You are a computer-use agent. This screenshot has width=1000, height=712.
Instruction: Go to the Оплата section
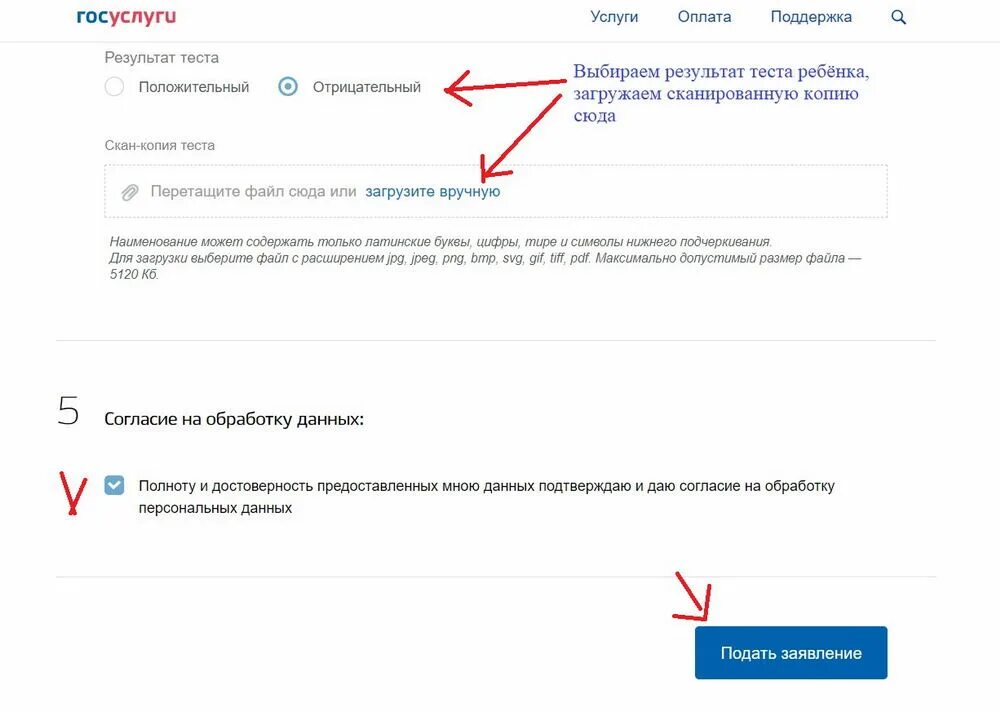coord(704,17)
